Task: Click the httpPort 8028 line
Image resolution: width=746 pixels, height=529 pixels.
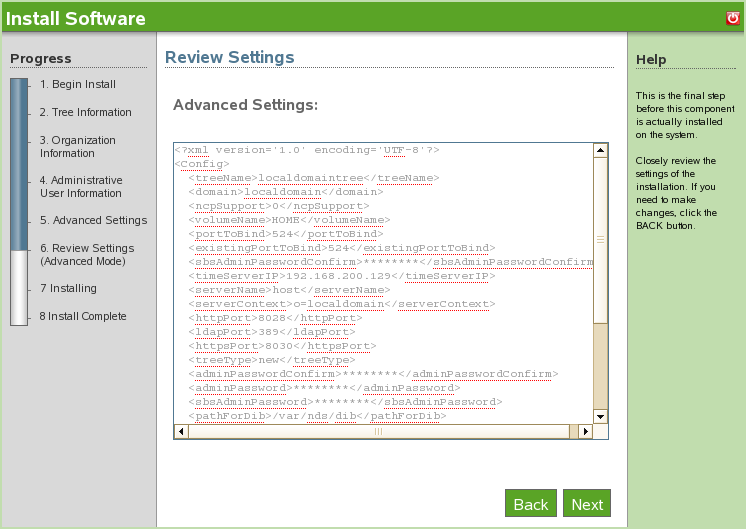Action: pyautogui.click(x=275, y=318)
